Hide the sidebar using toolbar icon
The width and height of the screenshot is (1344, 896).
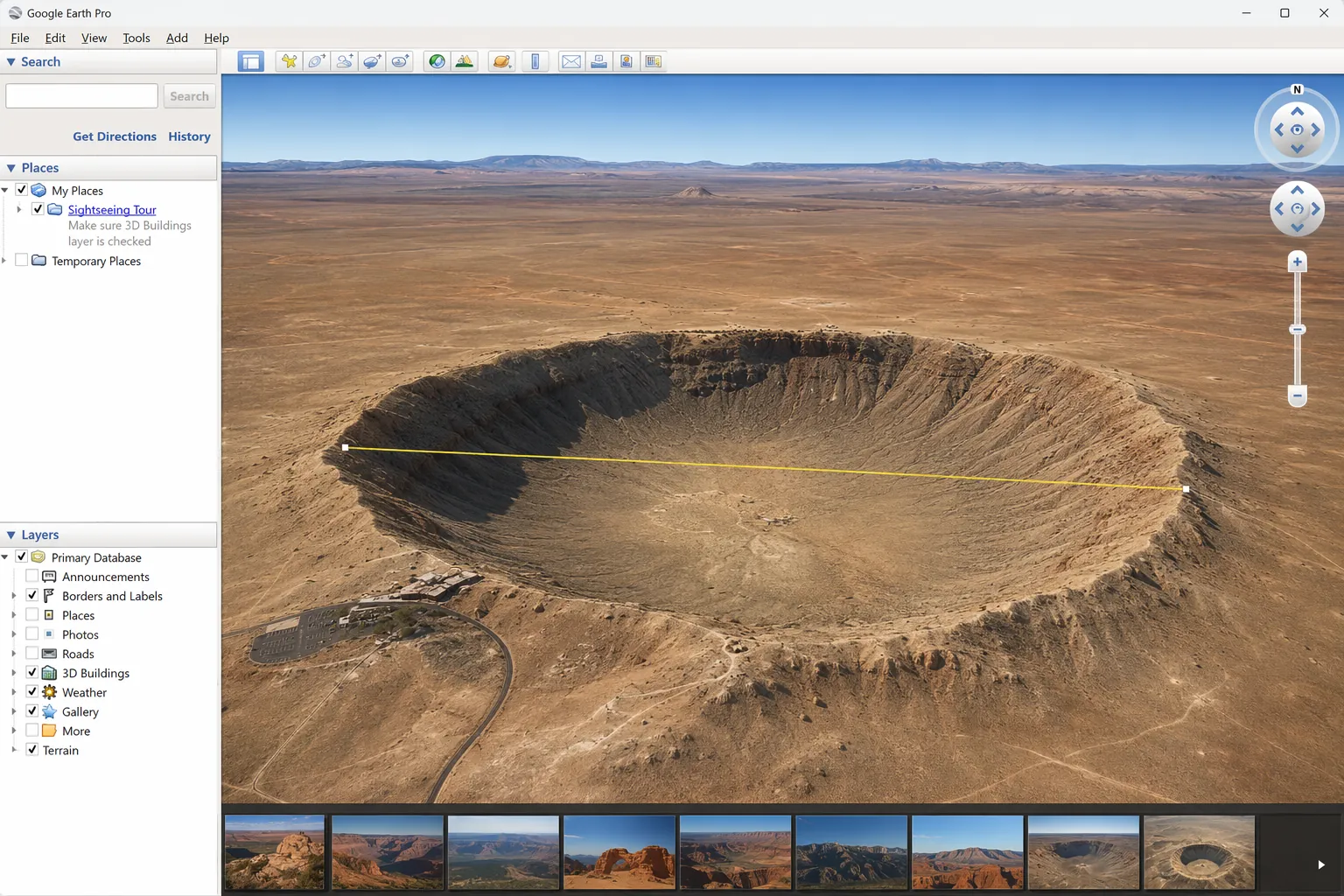250,61
